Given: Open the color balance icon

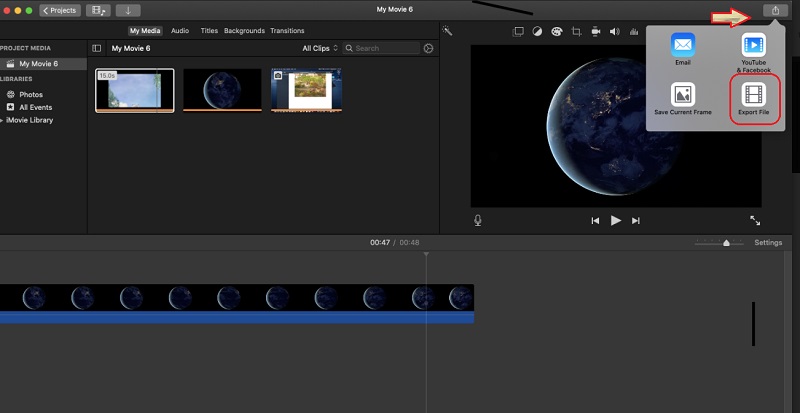Looking at the screenshot, I should coord(537,32).
